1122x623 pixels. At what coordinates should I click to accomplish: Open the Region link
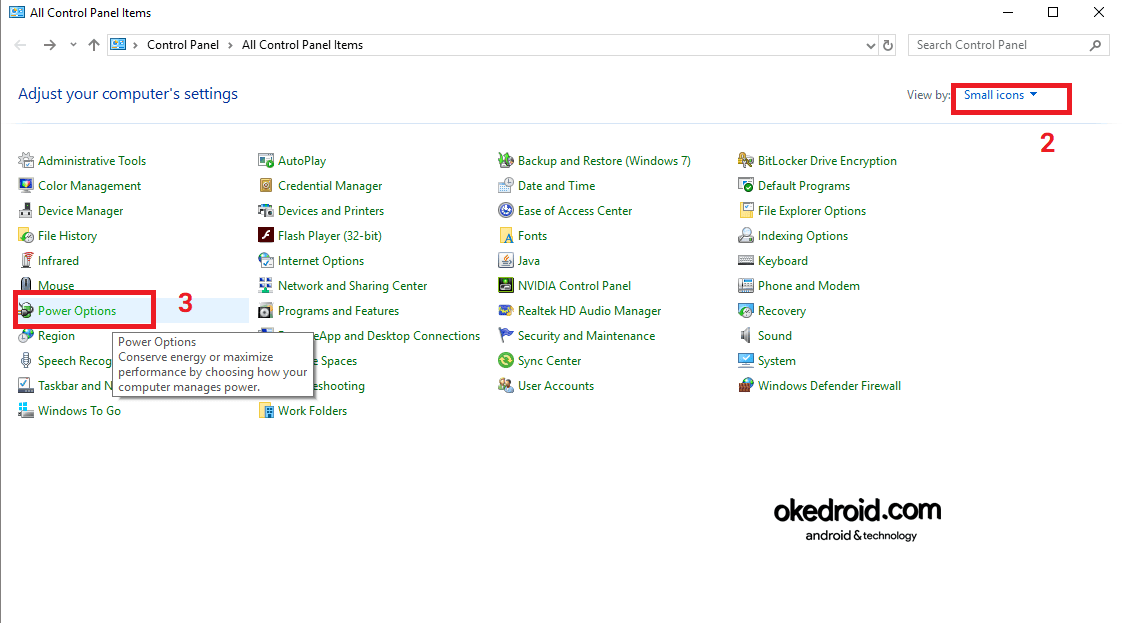pyautogui.click(x=57, y=335)
